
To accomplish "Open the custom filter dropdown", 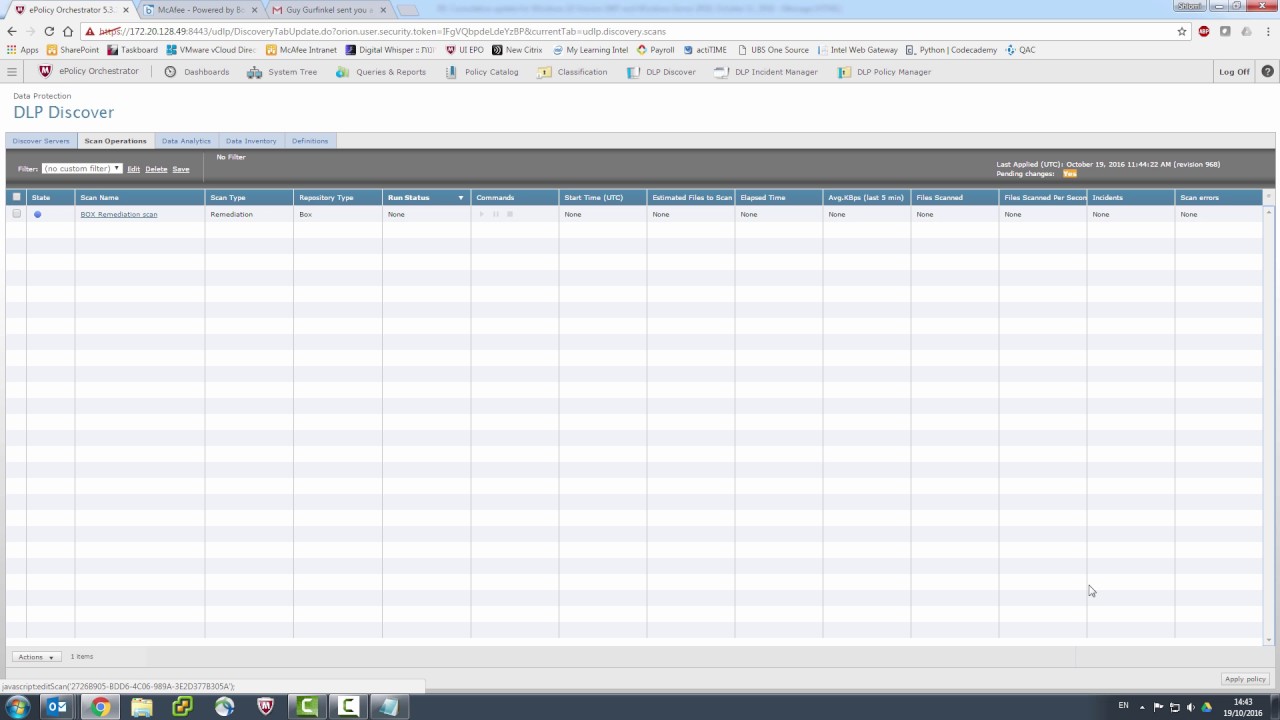I will [82, 169].
